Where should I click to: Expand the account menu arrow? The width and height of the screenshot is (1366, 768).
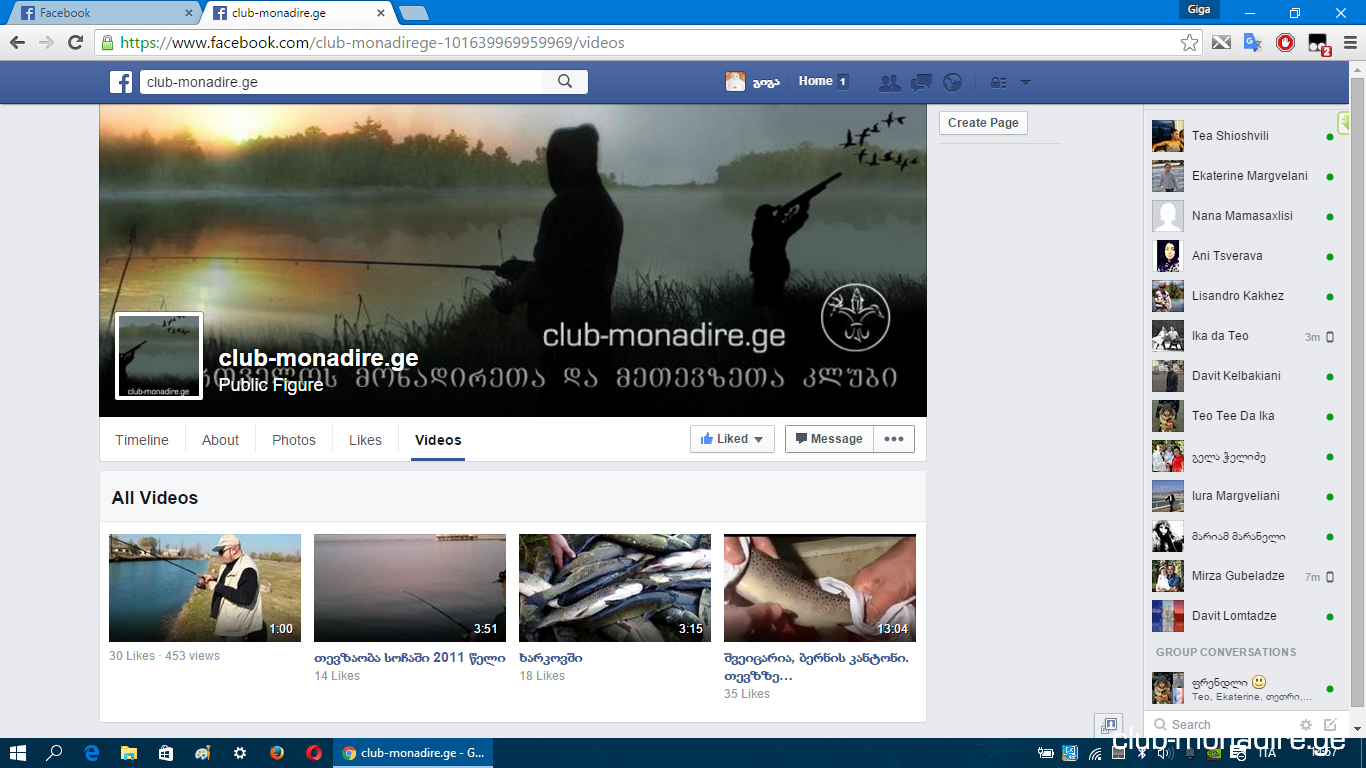pyautogui.click(x=1024, y=83)
